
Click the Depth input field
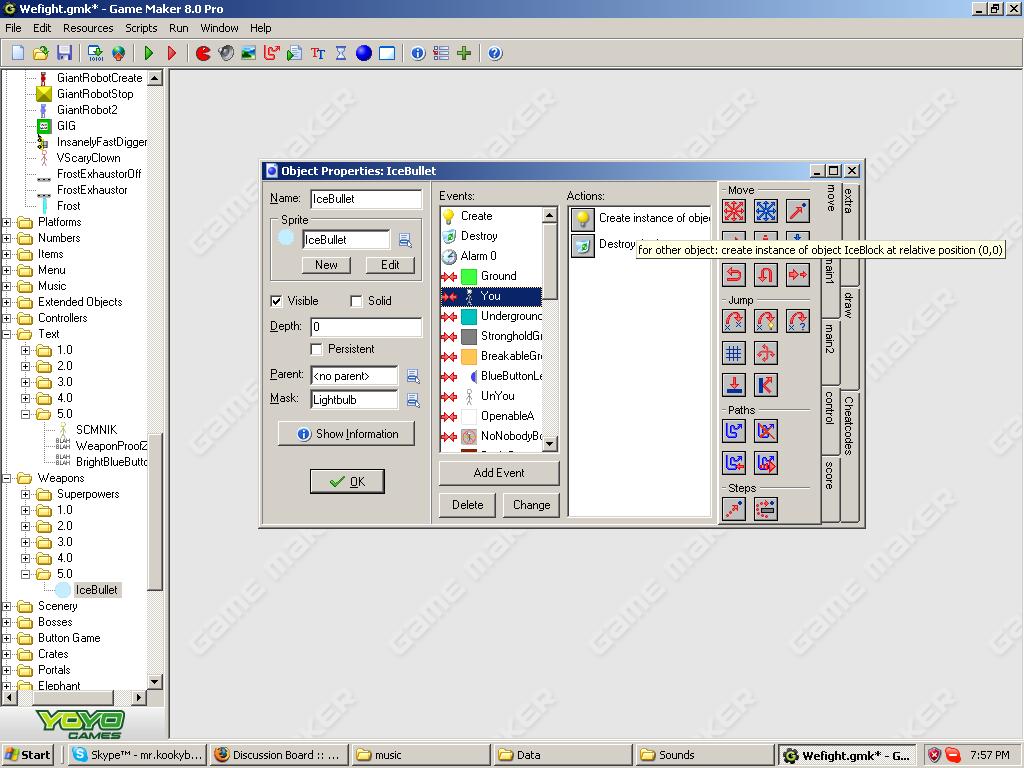[x=366, y=327]
